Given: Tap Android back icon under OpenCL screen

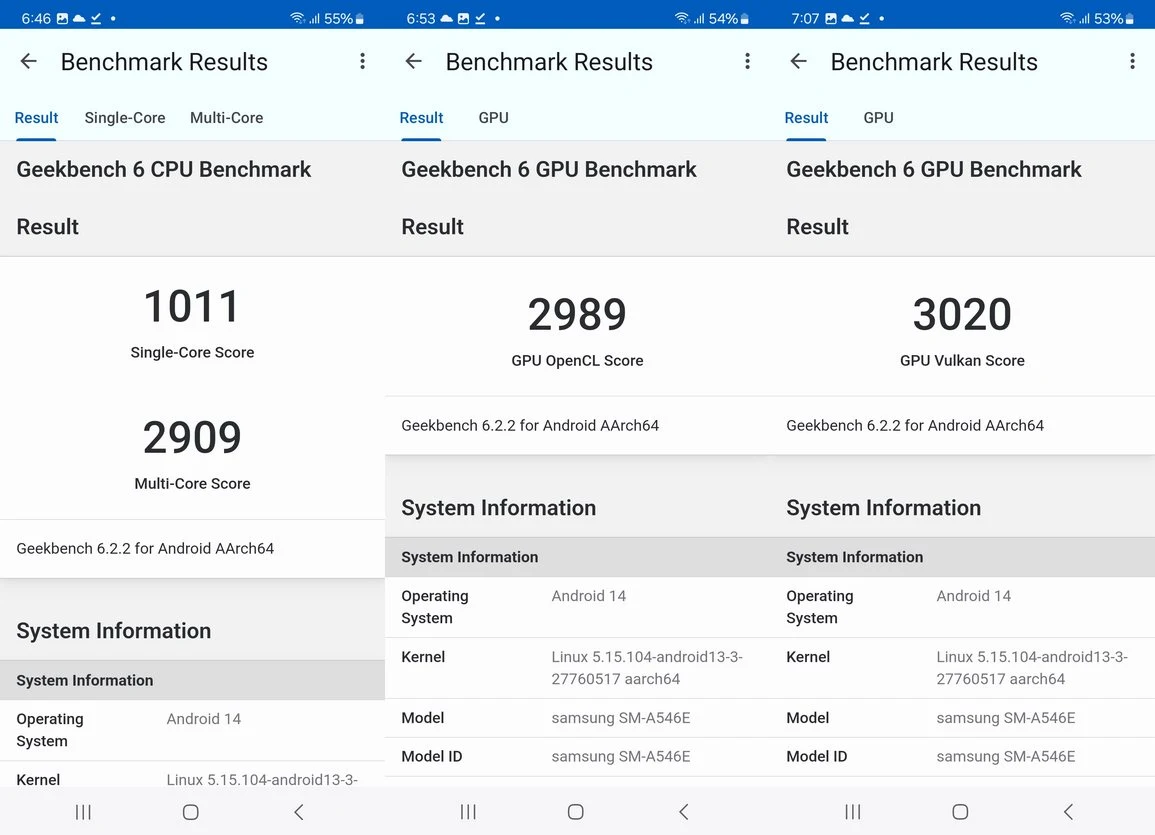Looking at the screenshot, I should 684,811.
